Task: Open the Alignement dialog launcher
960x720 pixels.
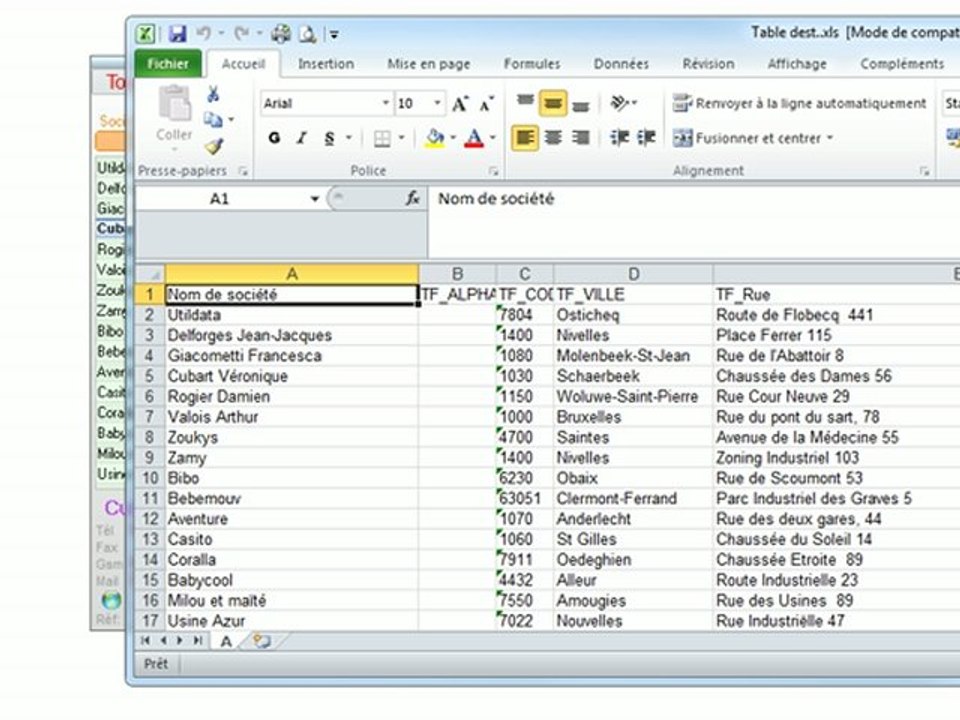Action: pyautogui.click(x=924, y=171)
